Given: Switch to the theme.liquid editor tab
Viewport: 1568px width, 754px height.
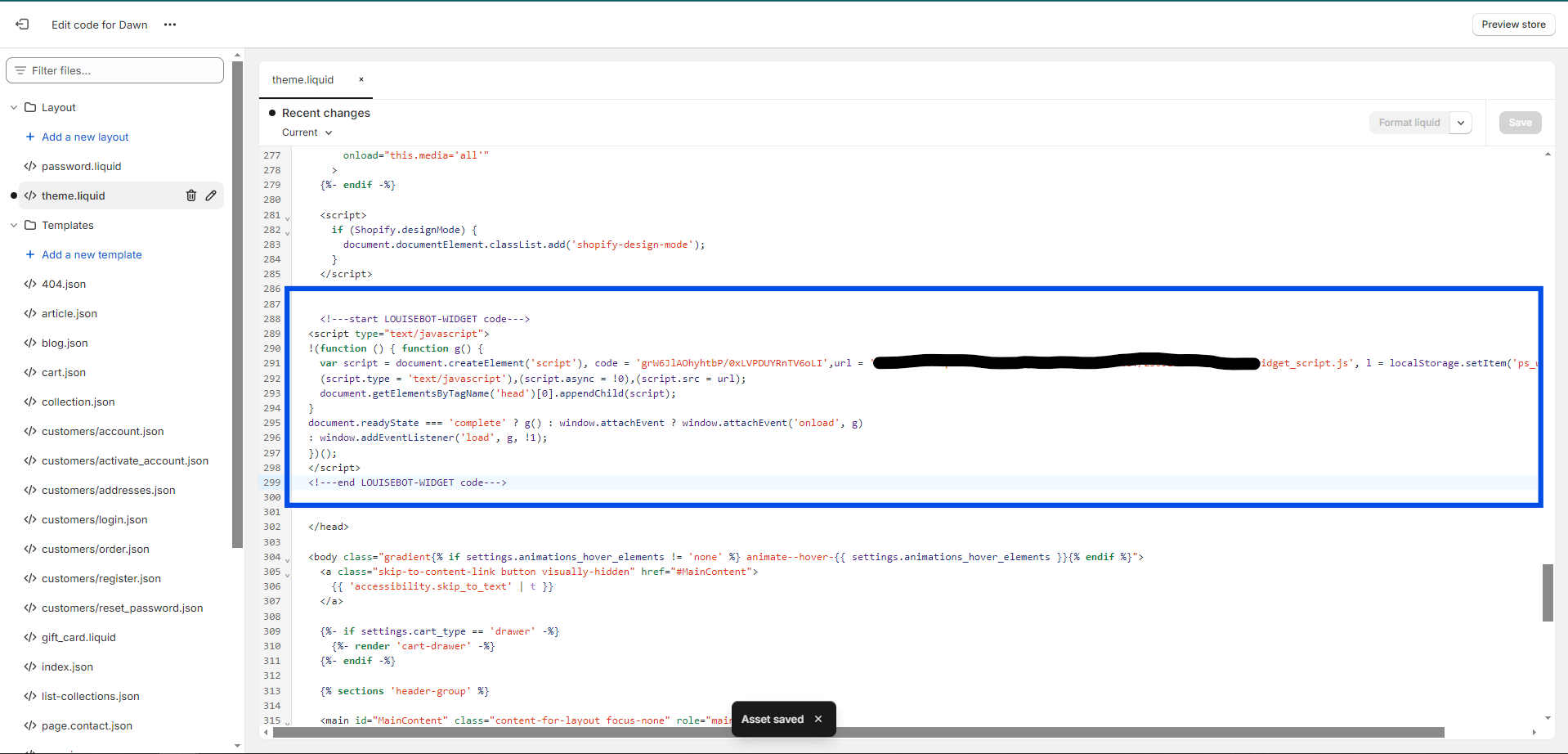Looking at the screenshot, I should point(302,79).
